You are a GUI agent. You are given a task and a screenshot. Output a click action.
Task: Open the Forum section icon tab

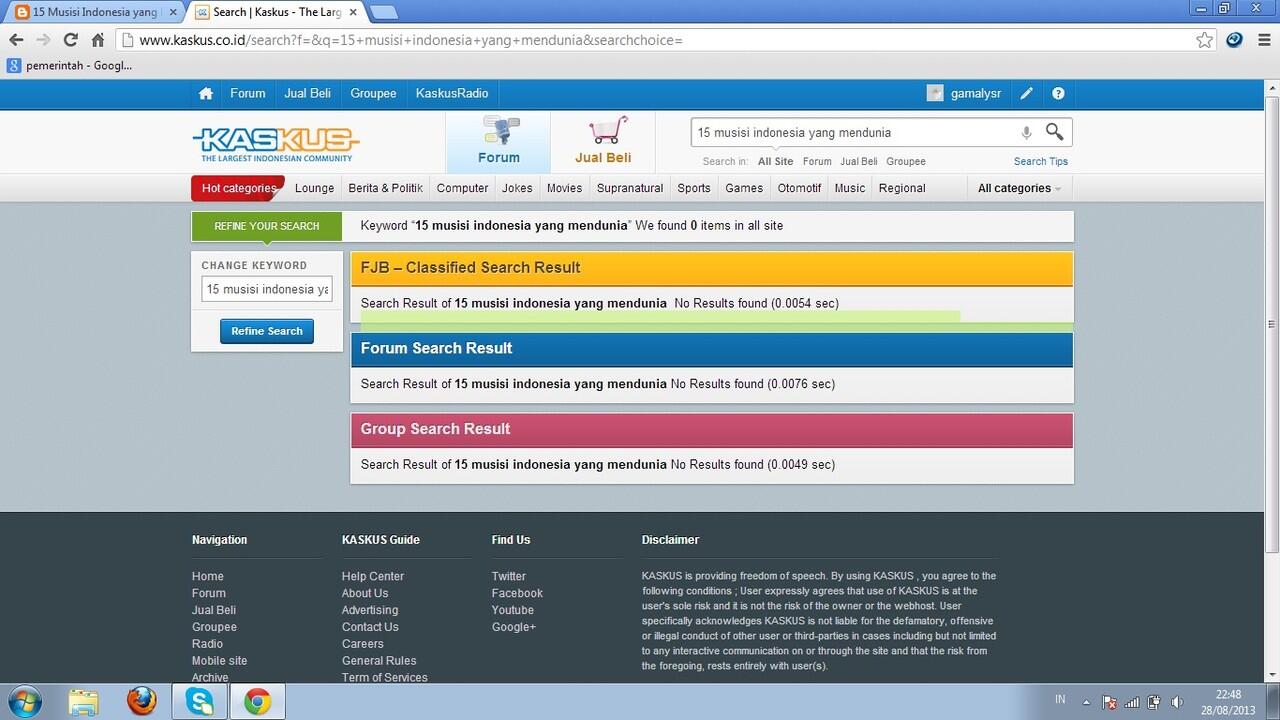498,141
